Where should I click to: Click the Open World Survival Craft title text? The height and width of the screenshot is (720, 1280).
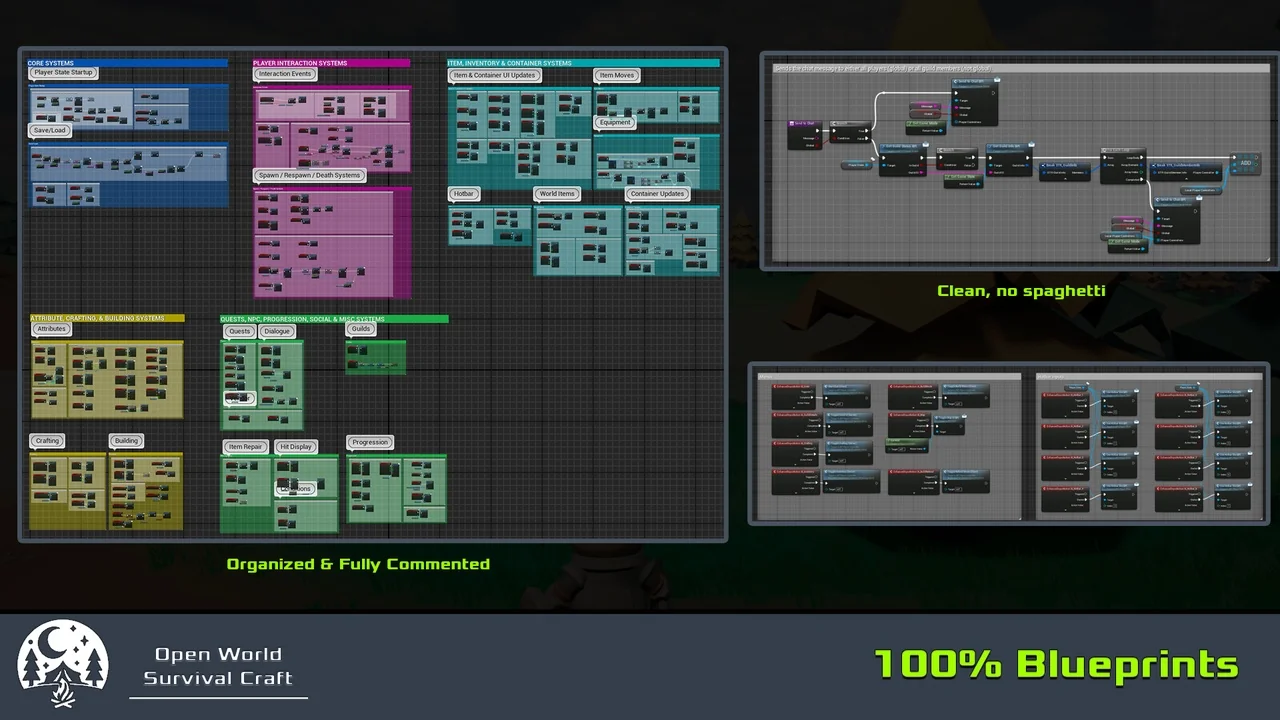click(x=218, y=666)
